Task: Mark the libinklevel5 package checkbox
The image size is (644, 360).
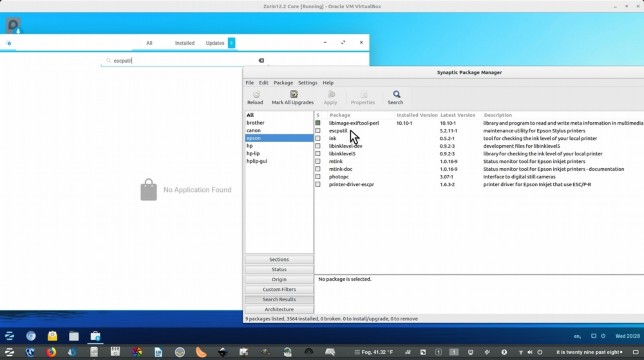Action: click(318, 154)
